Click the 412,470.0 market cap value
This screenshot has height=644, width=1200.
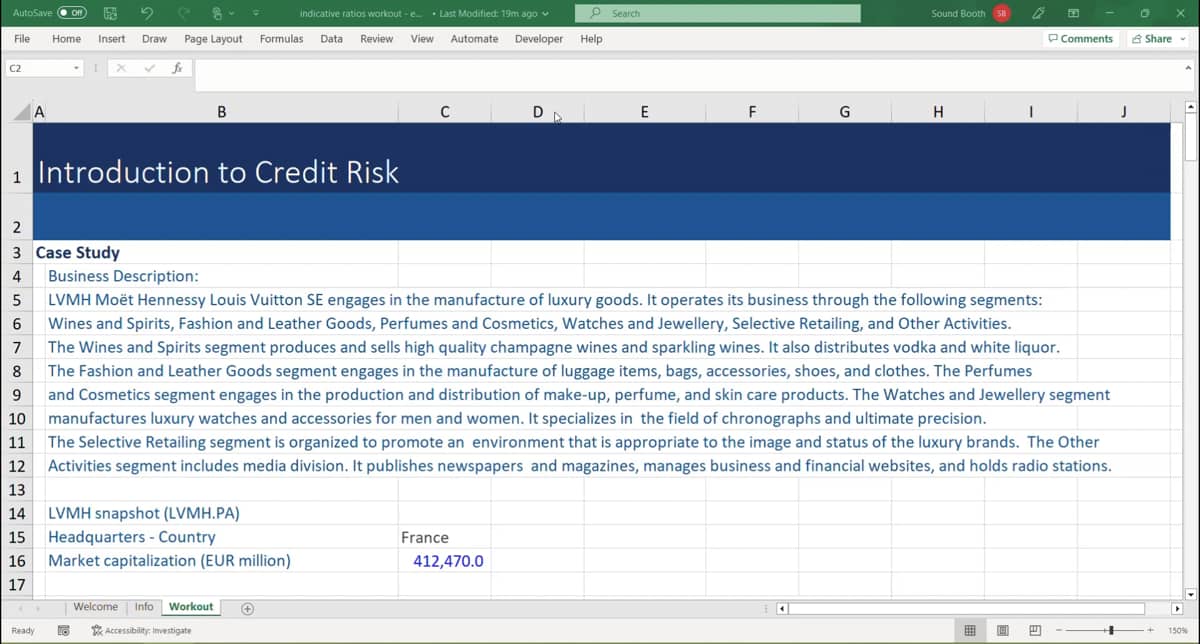tap(448, 561)
